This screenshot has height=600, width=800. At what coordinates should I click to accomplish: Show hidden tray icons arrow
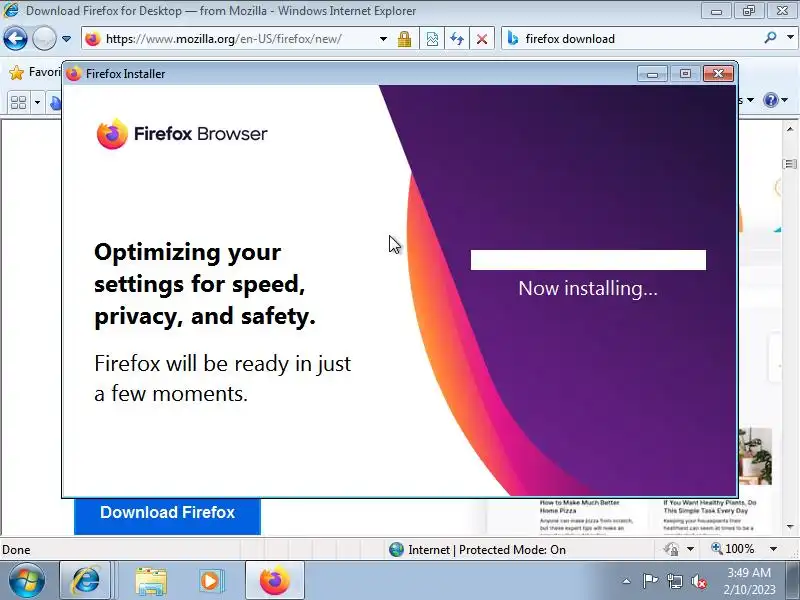[x=626, y=581]
